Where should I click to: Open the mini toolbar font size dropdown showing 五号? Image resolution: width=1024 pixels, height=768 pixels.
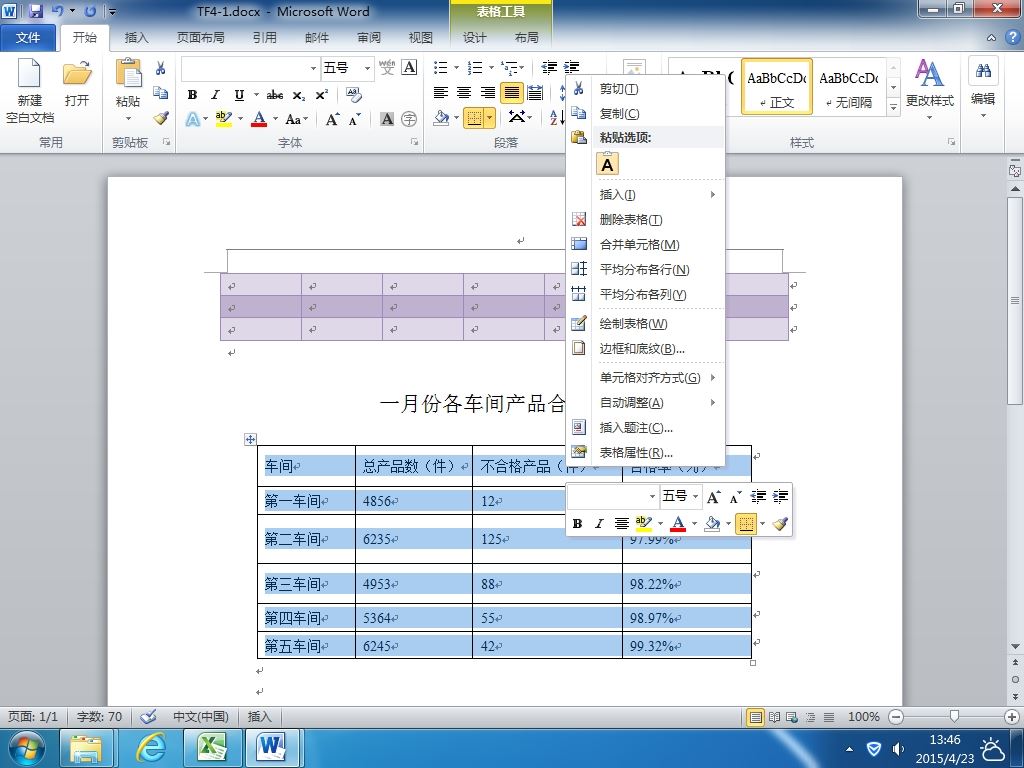click(696, 497)
